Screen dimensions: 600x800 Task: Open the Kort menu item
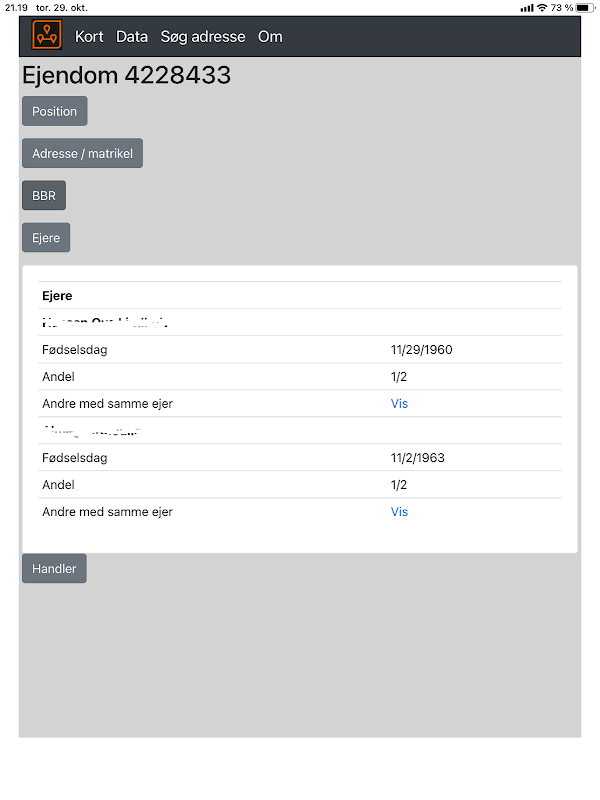click(89, 37)
